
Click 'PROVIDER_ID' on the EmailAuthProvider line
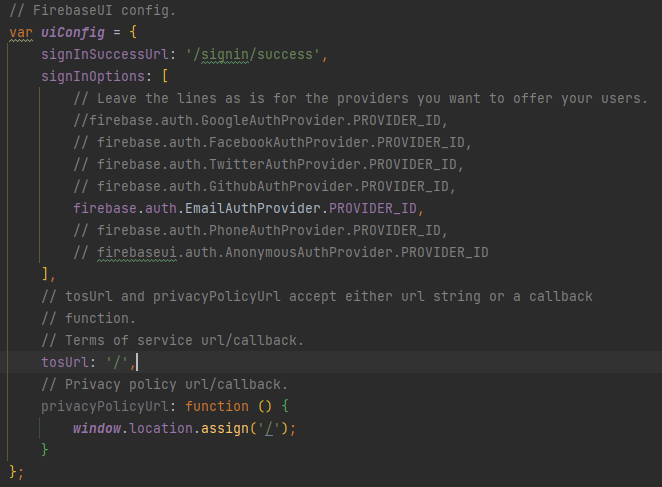tap(373, 208)
